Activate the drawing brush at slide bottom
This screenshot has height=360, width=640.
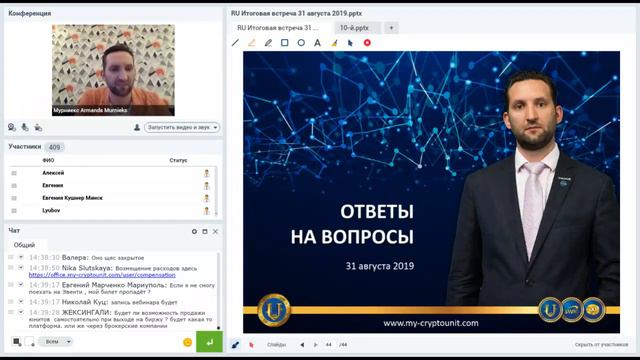coord(236,345)
